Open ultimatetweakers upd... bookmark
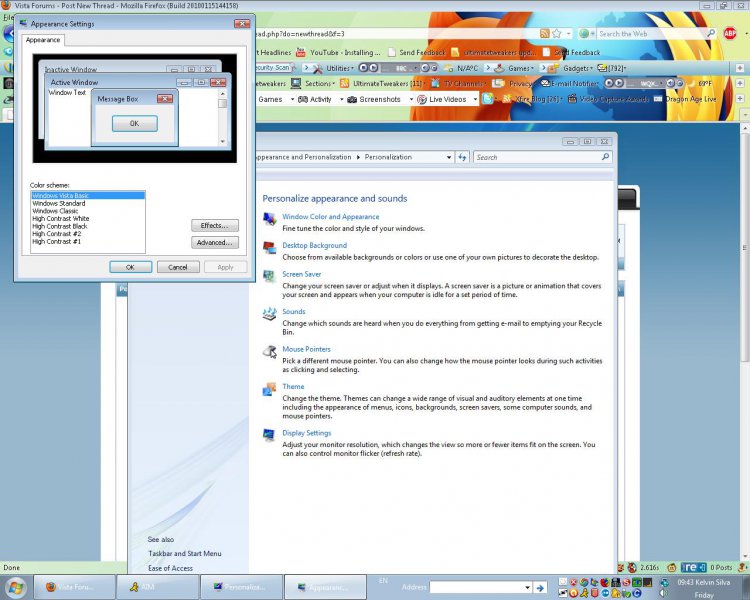The width and height of the screenshot is (750, 600). 494,52
